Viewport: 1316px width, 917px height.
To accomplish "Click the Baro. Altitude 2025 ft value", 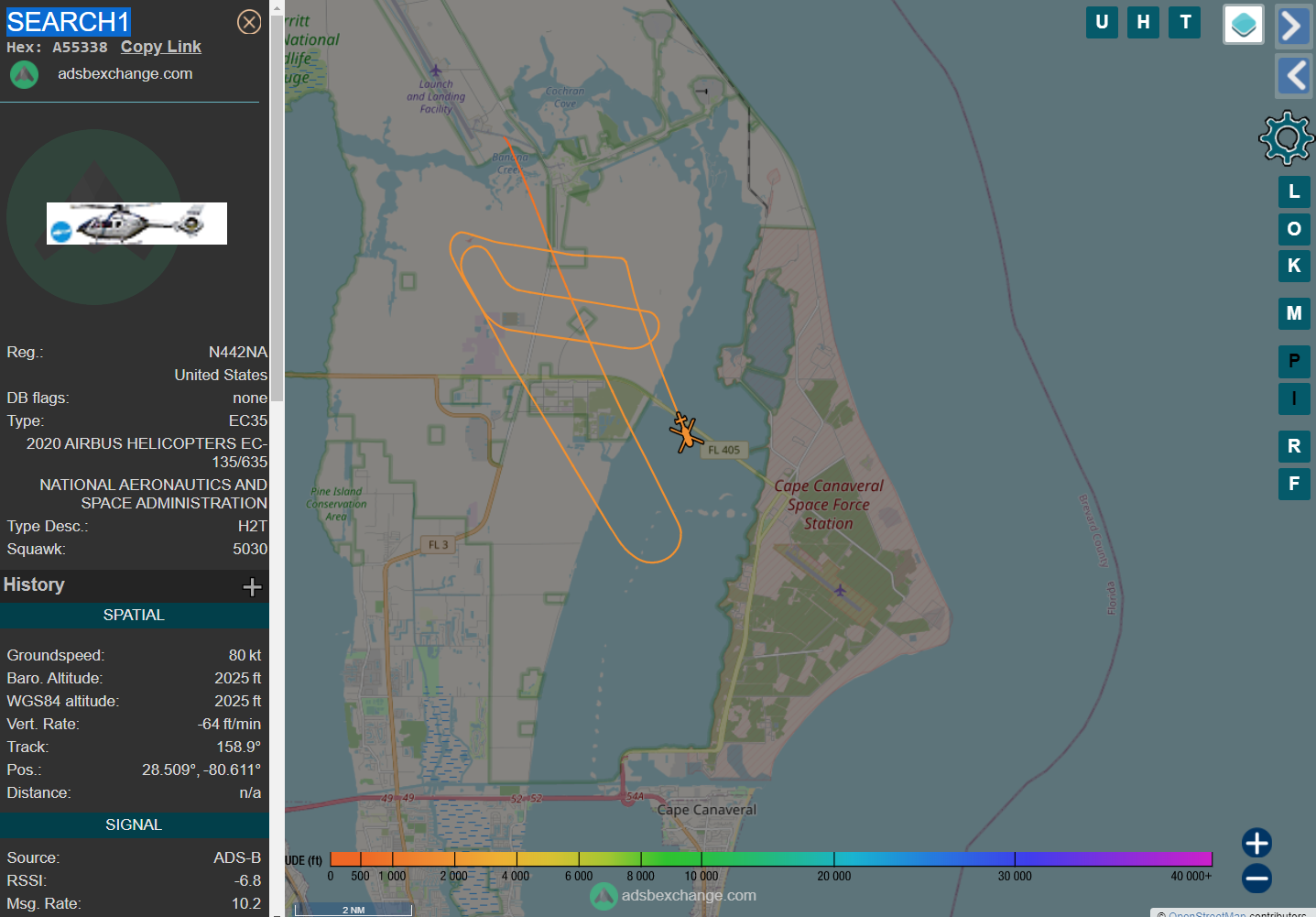I will tap(238, 678).
